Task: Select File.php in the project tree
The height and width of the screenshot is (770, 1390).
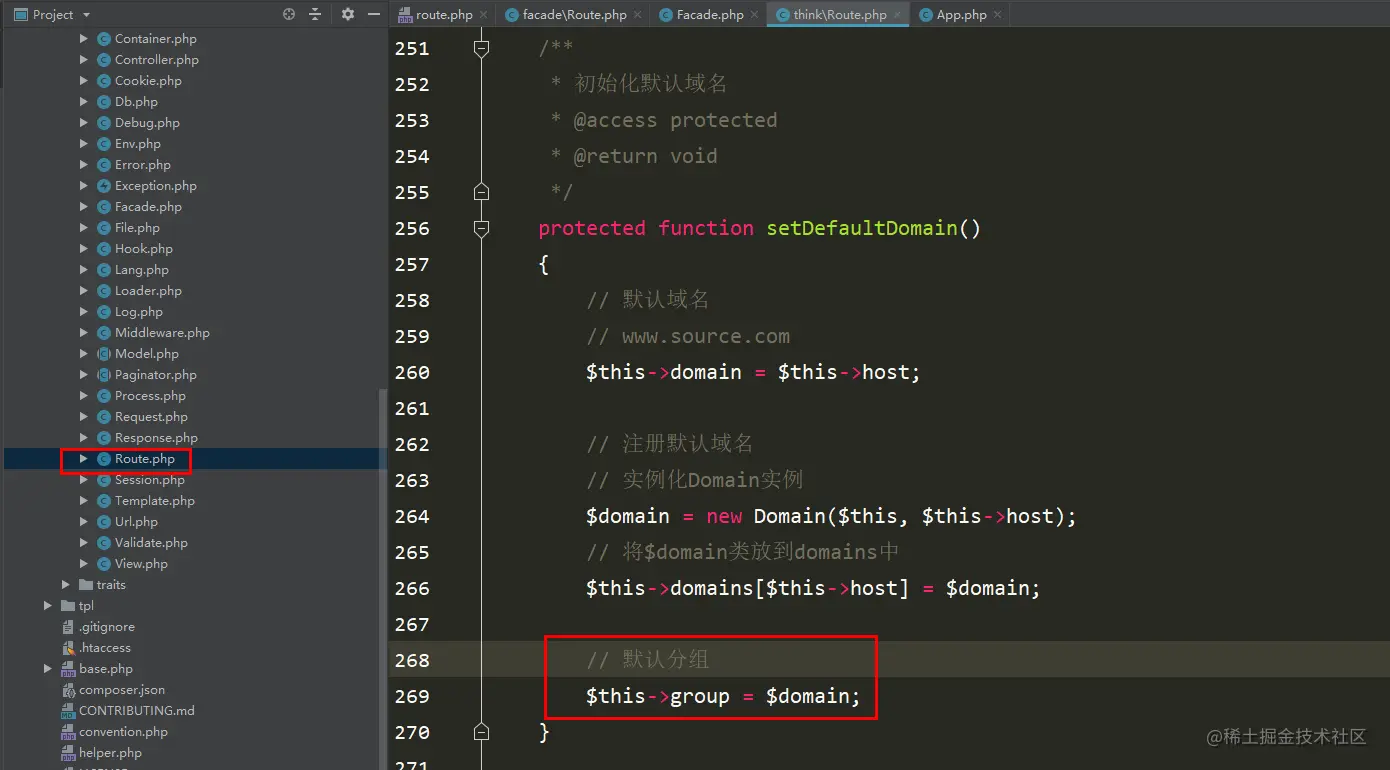Action: 137,228
